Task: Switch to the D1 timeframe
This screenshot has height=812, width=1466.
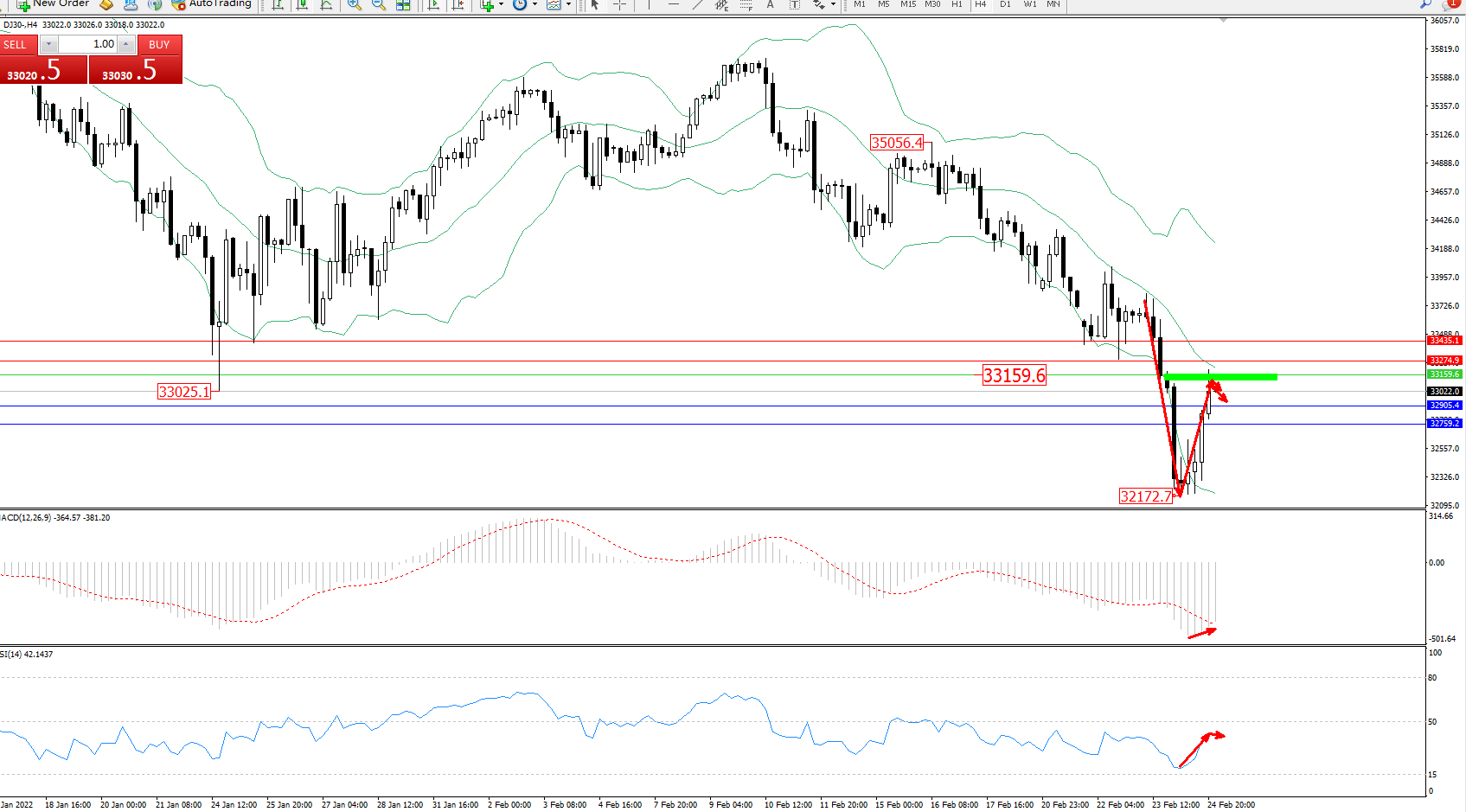Action: (x=1005, y=4)
